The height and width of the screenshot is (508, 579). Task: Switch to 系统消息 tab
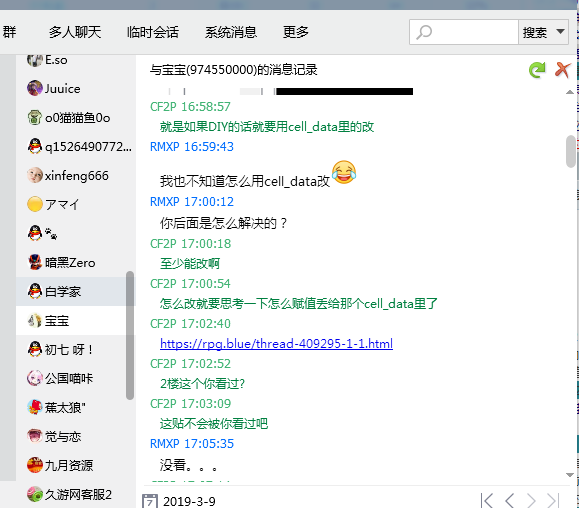coord(231,32)
